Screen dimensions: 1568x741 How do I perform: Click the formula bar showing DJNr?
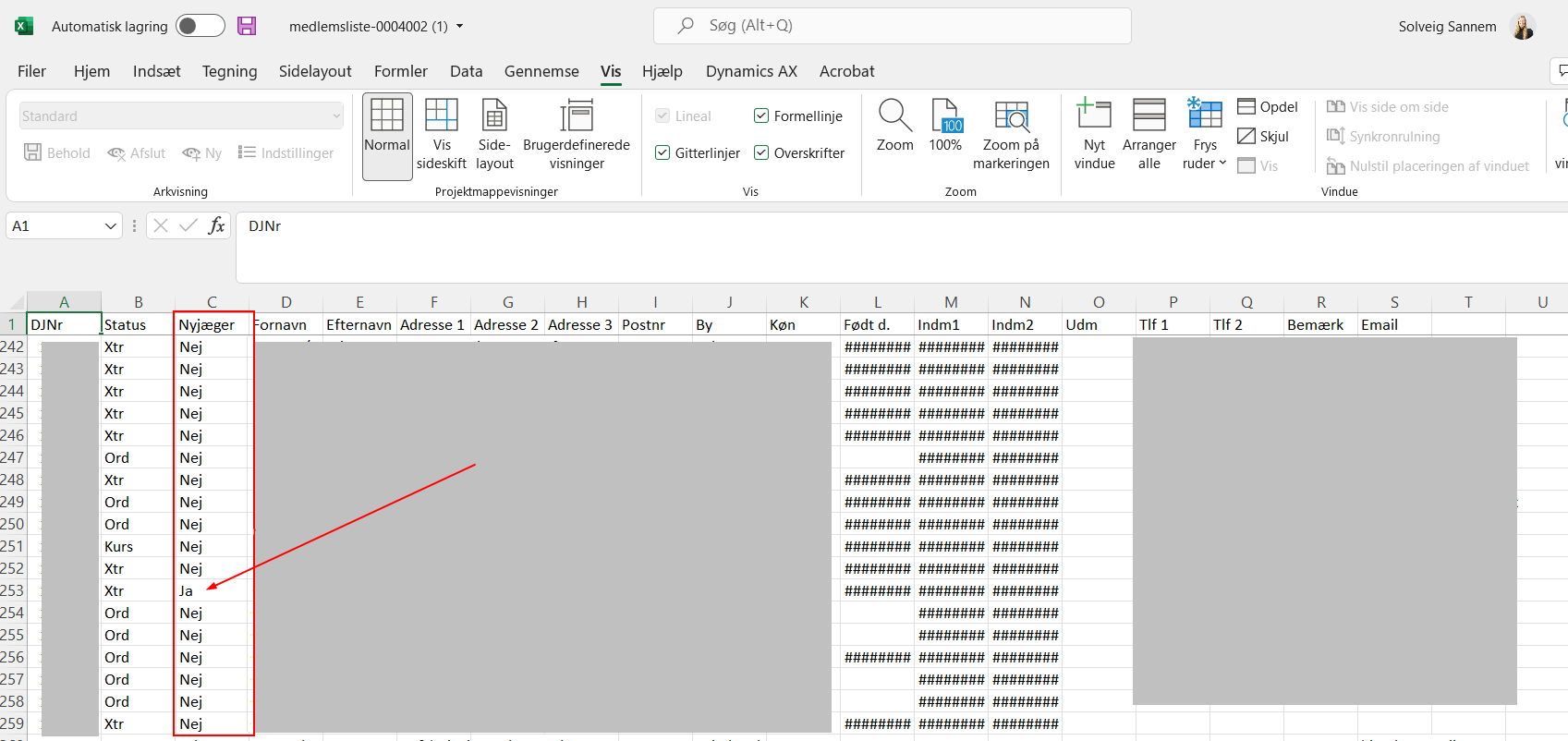tap(902, 247)
